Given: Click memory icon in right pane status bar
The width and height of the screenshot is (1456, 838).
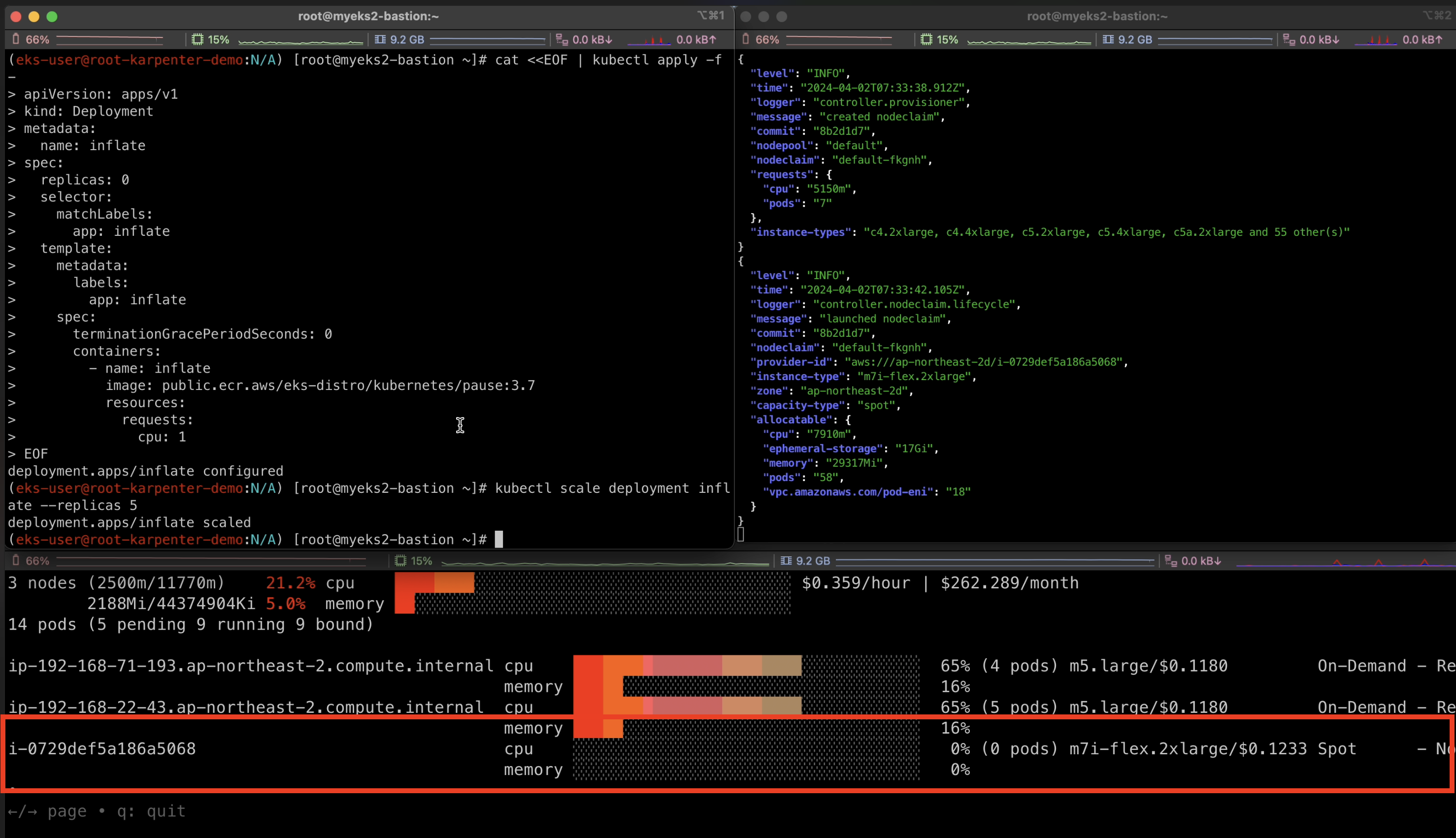Looking at the screenshot, I should coord(1108,39).
